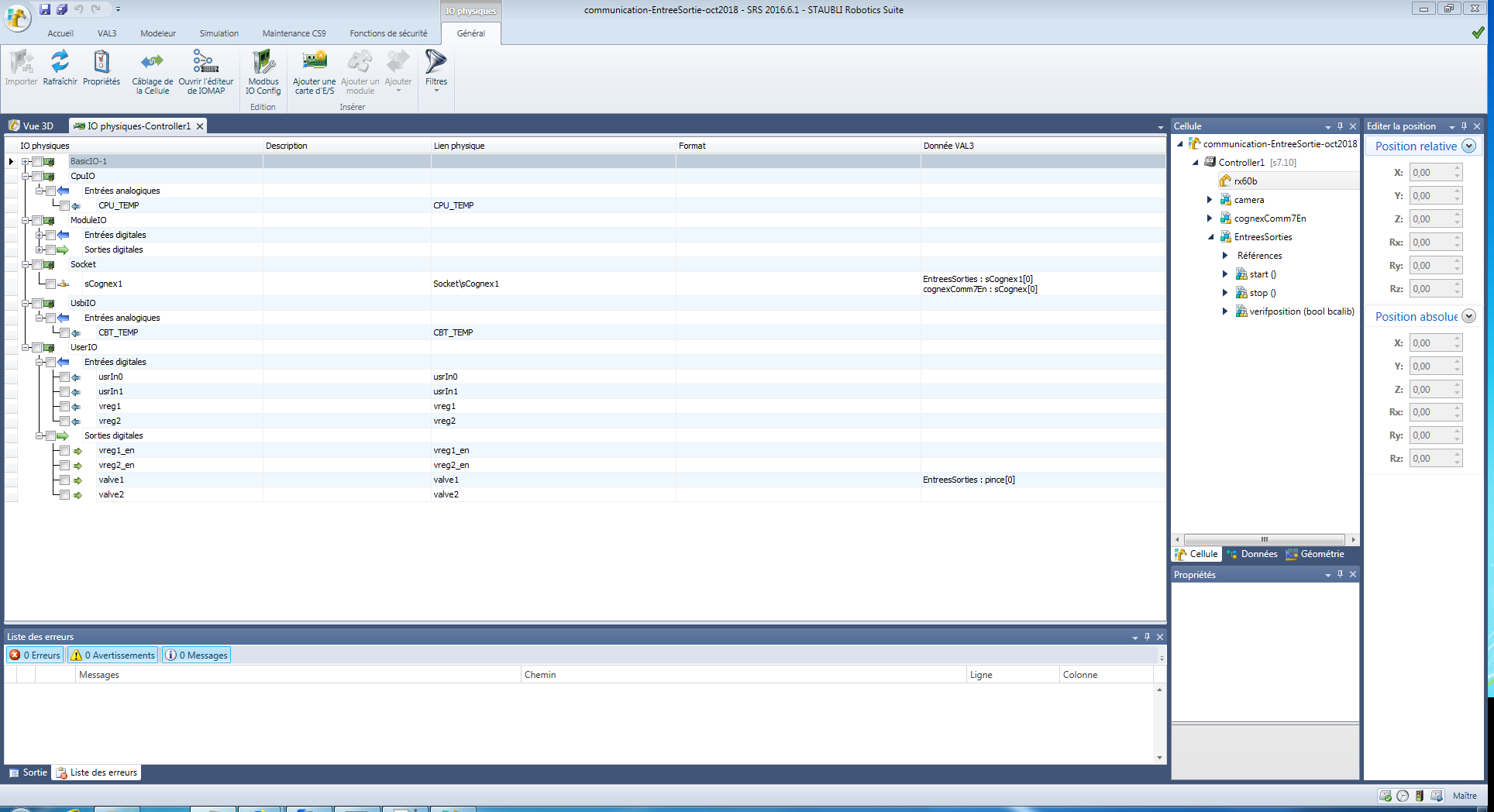This screenshot has width=1494, height=812.
Task: Open Câblage de la Cellule
Action: pyautogui.click(x=153, y=62)
